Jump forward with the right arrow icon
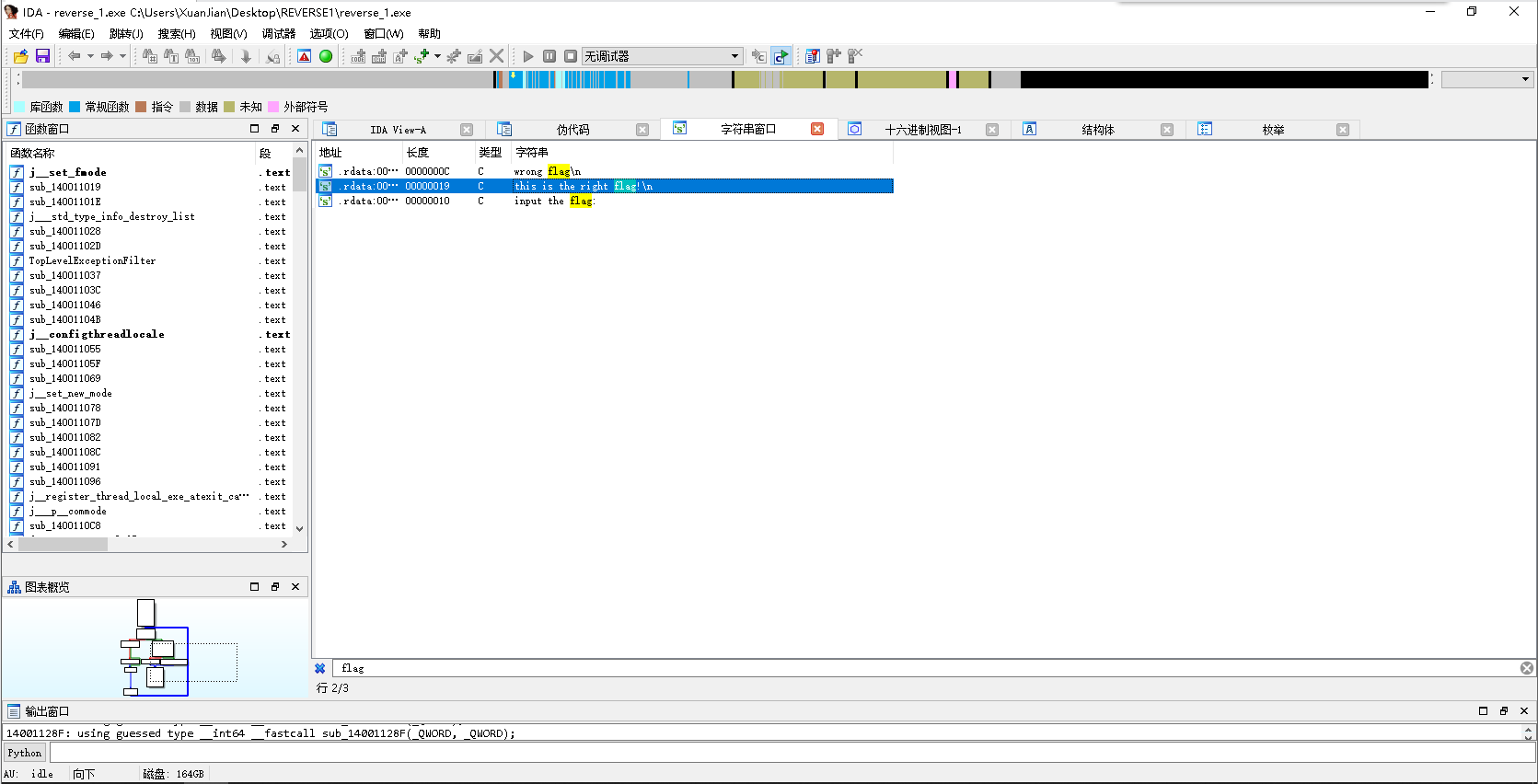Screen dimensions: 1538x784 tap(107, 56)
